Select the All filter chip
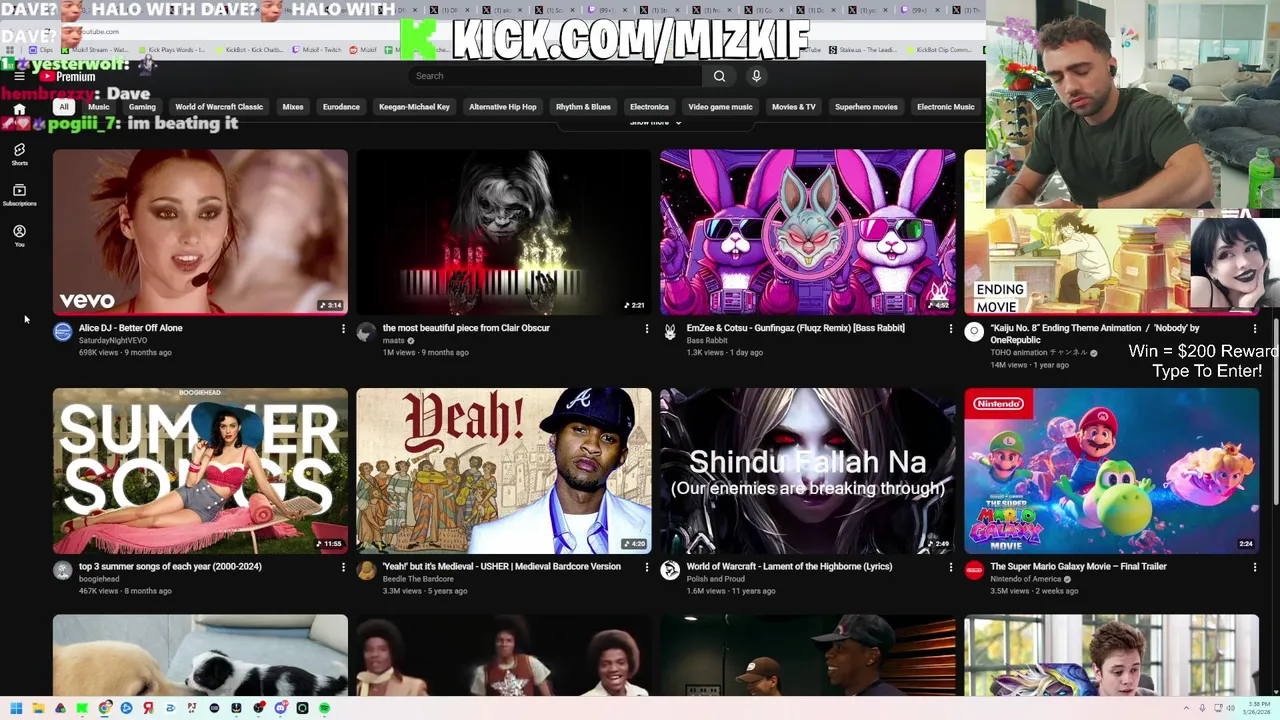The height and width of the screenshot is (720, 1280). tap(64, 107)
